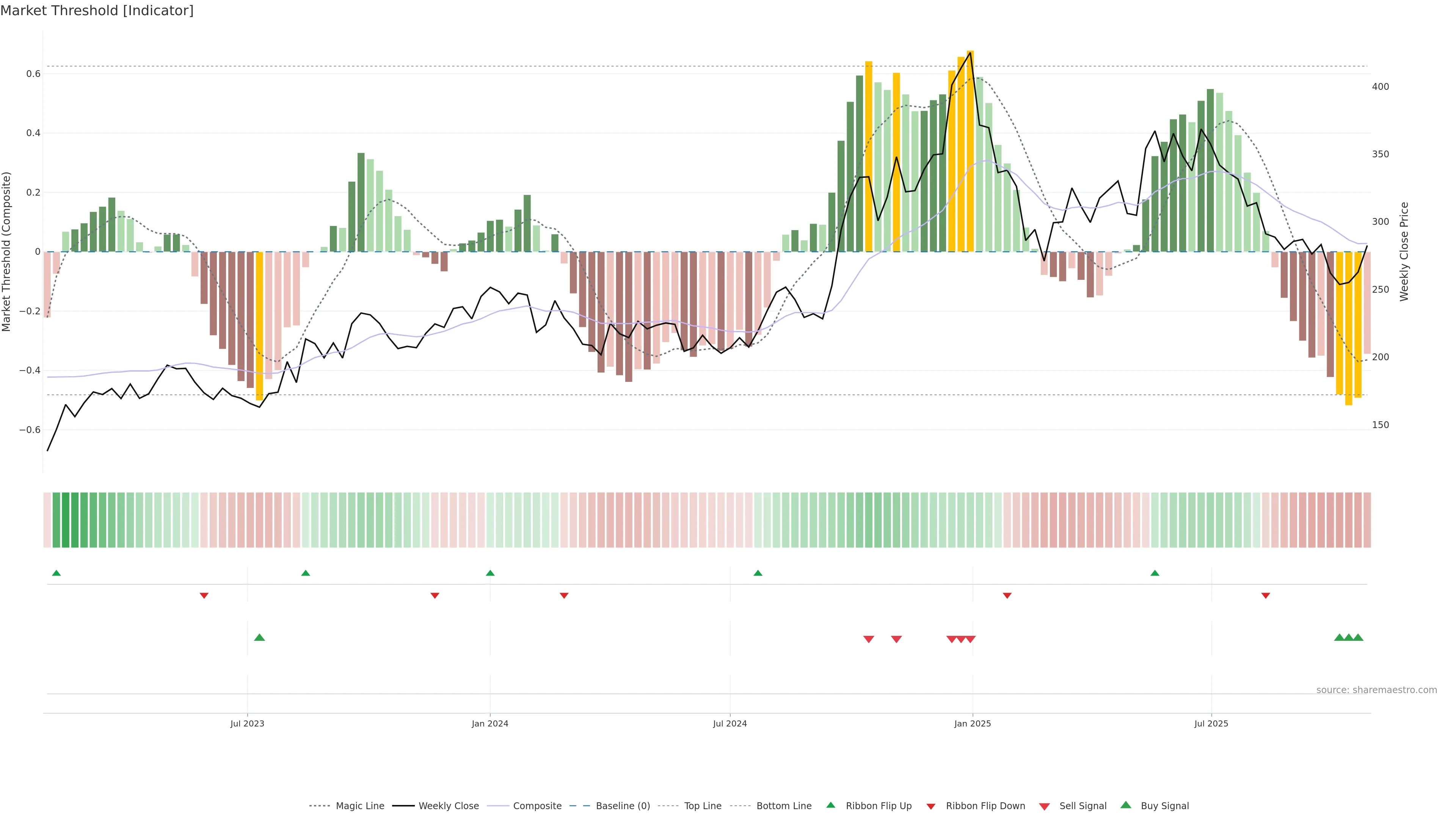Select the ribbon flip down marker after Jan 2025
Viewport: 1456px width, 819px height.
pos(1007,596)
